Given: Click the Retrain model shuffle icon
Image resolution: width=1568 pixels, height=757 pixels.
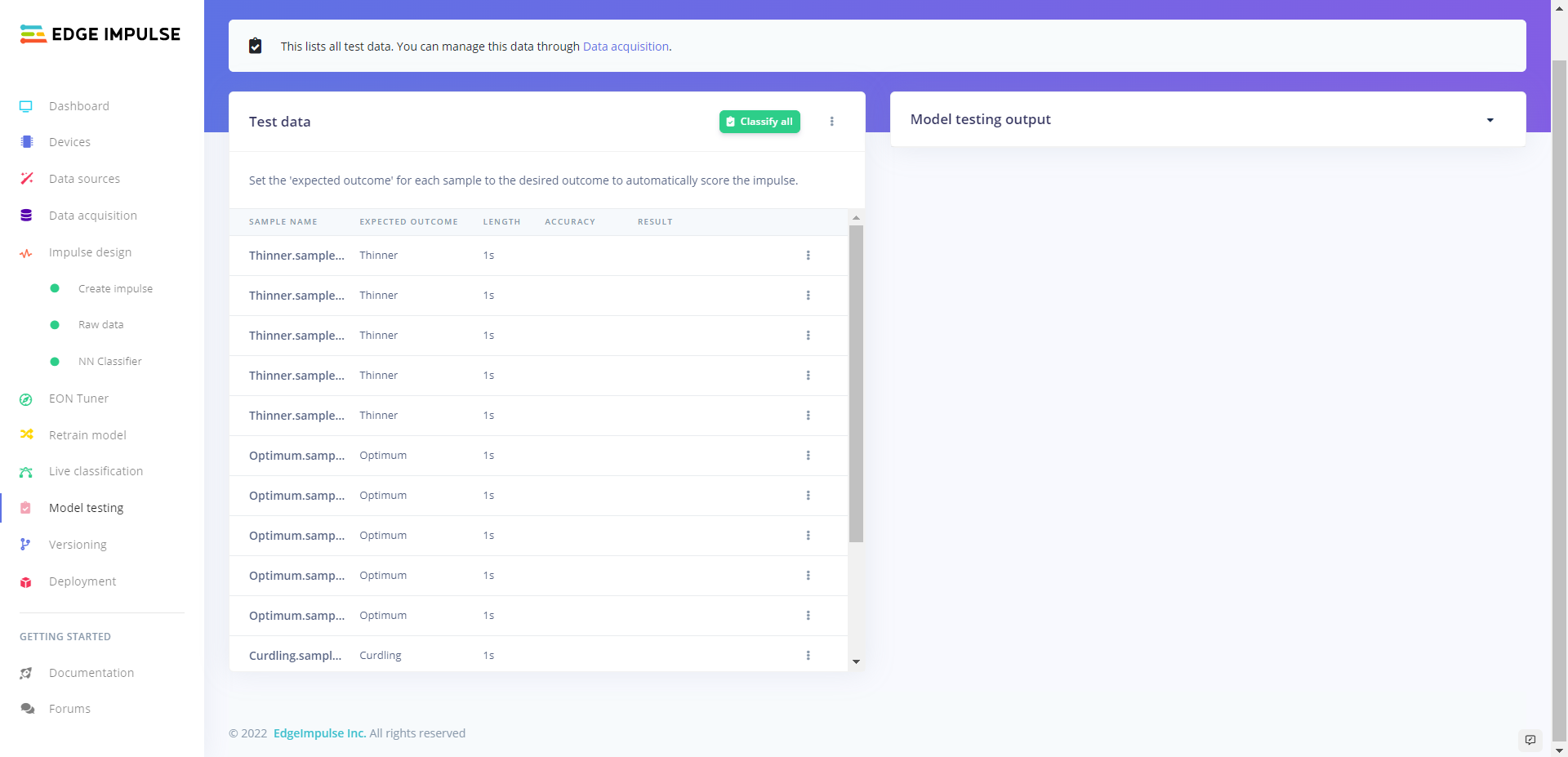Looking at the screenshot, I should 26,434.
